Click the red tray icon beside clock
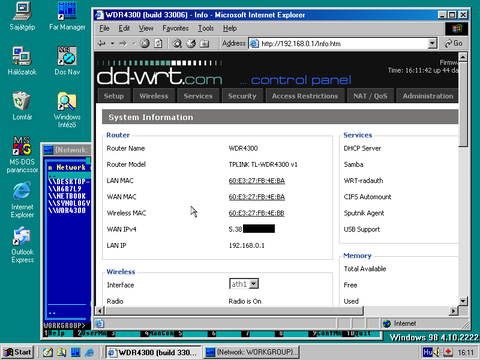The height and width of the screenshot is (360, 480). pos(448,352)
